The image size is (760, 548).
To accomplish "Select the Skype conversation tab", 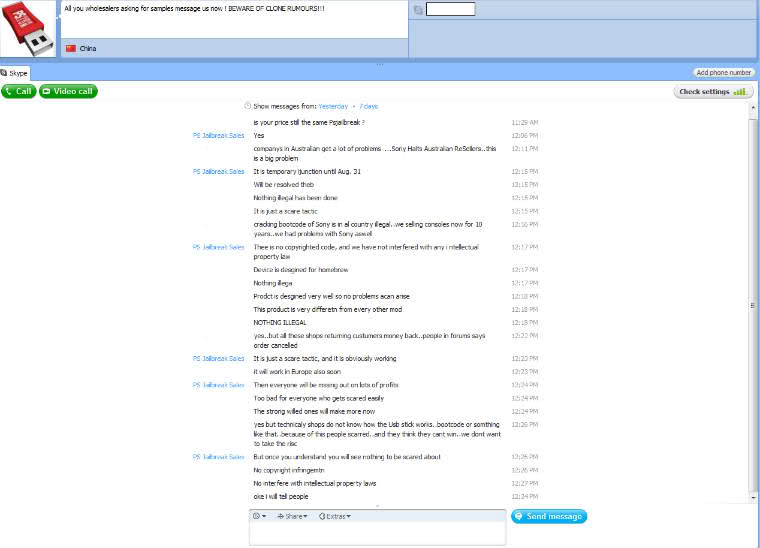I will tap(16, 73).
